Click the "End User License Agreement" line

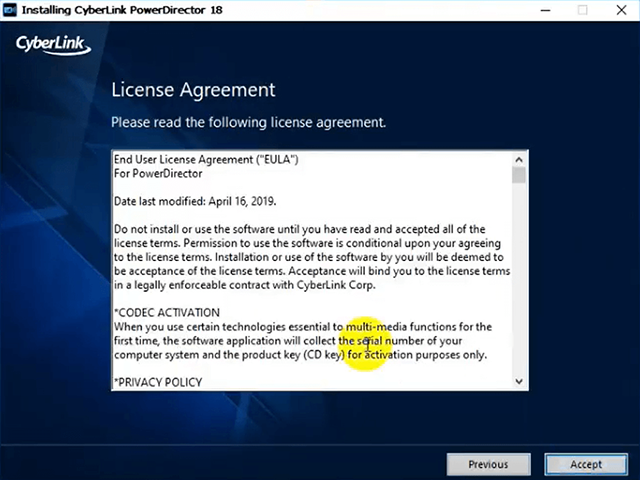pos(206,160)
